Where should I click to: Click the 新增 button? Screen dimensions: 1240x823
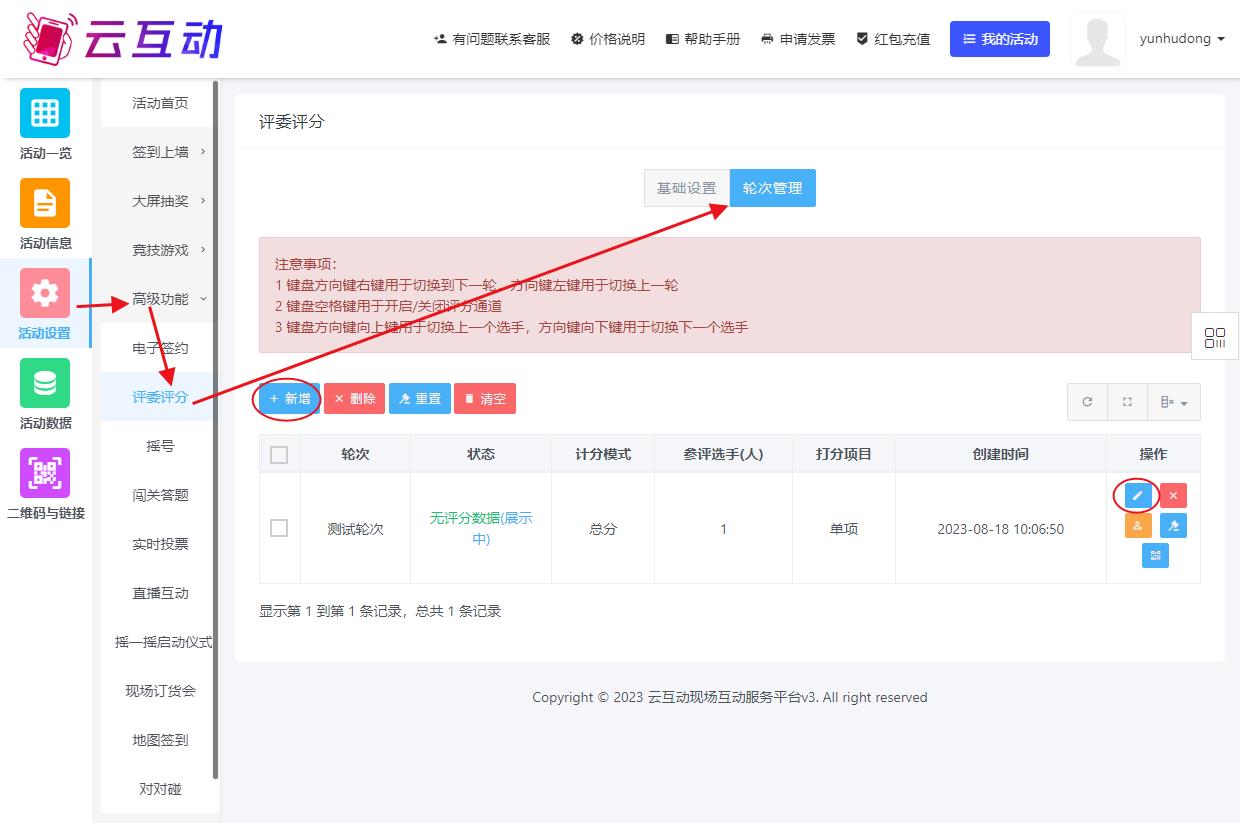click(x=289, y=399)
